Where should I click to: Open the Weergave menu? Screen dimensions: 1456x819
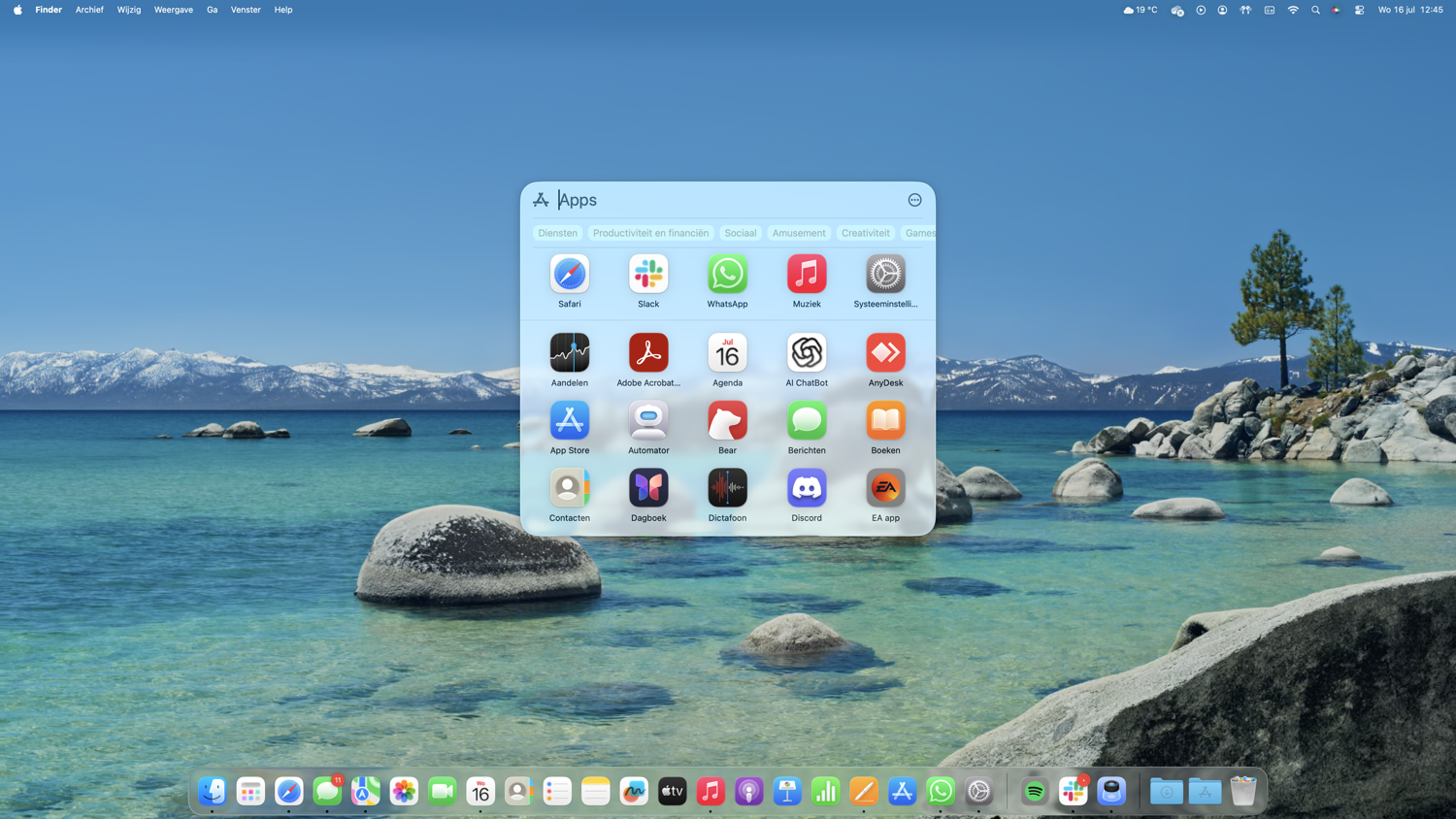(174, 10)
